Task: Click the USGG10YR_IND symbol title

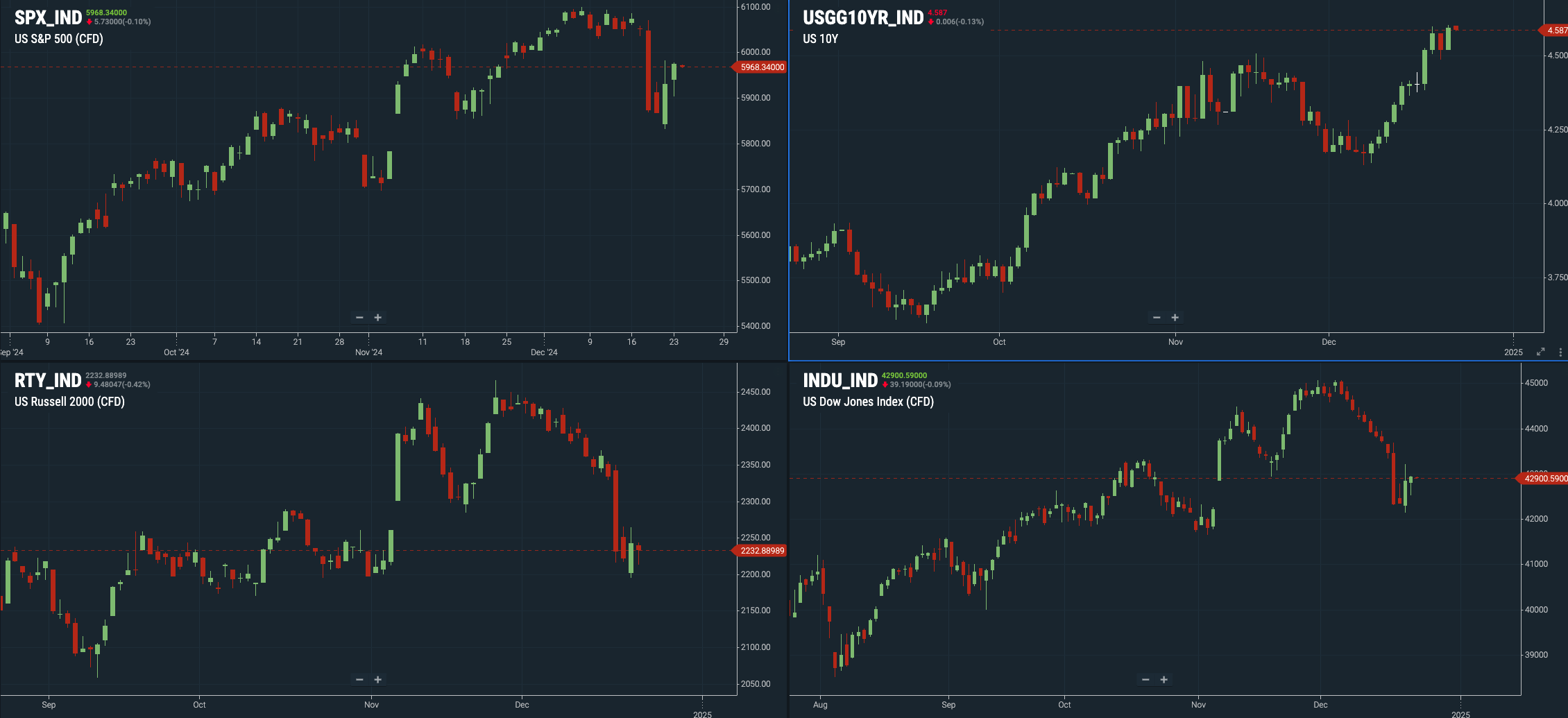Action: click(863, 18)
